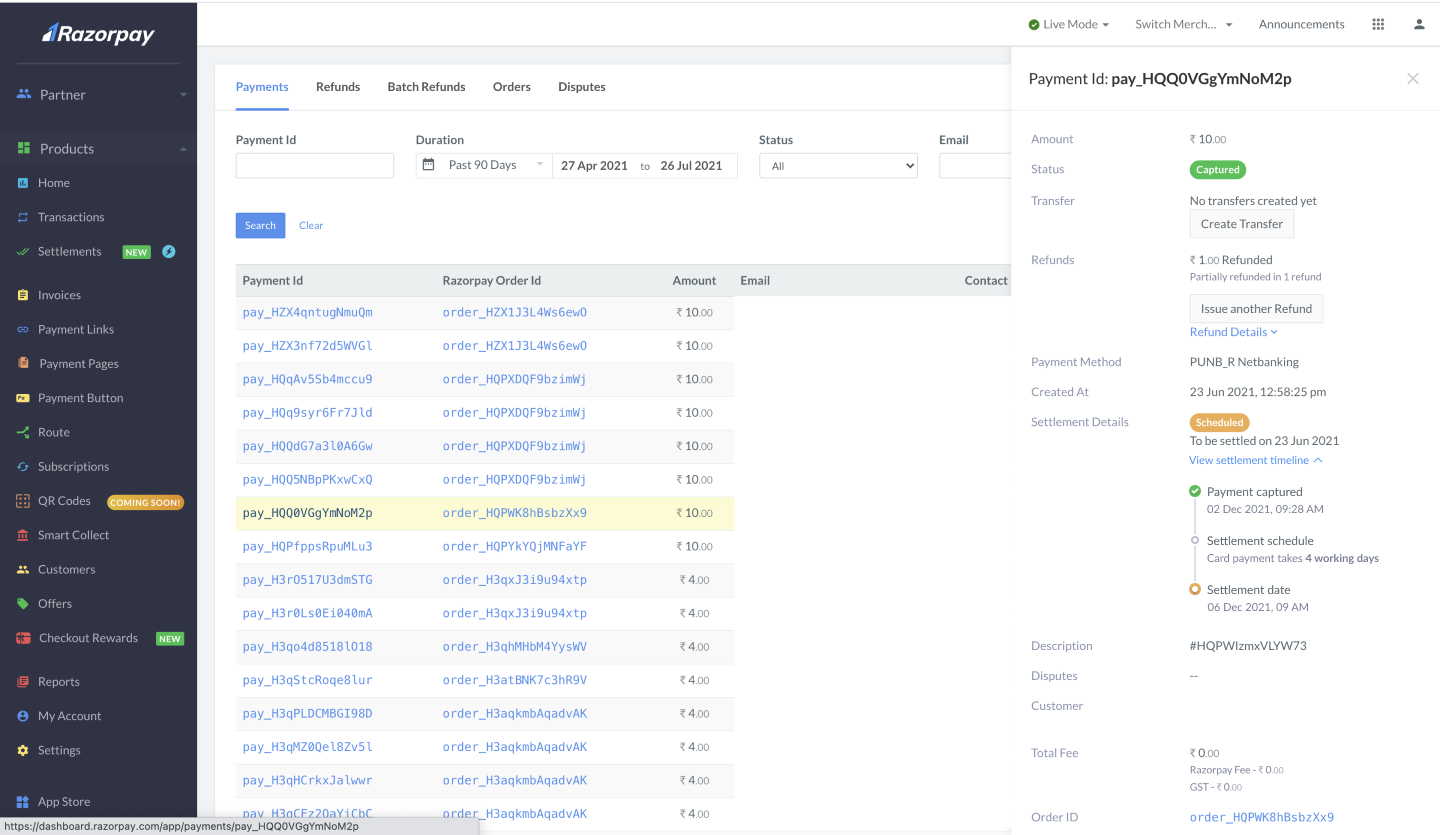Select the Transactions sidebar icon
This screenshot has width=1440, height=835.
pos(23,217)
